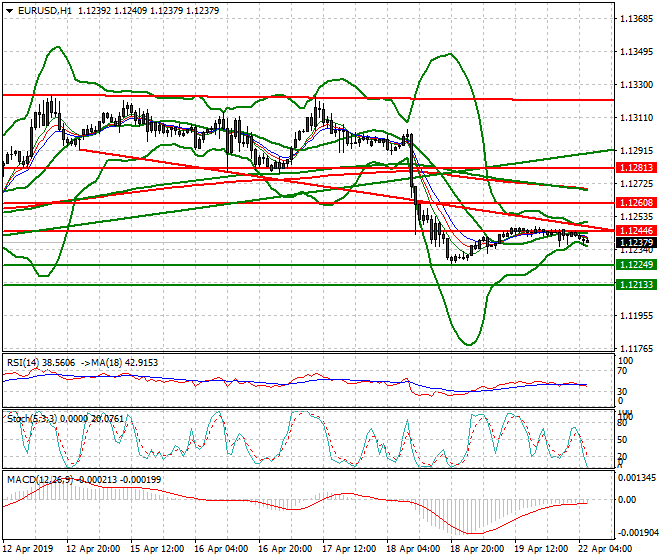The width and height of the screenshot is (660, 560).
Task: Click the MACD scale value -0.001904
Action: pyautogui.click(x=637, y=533)
